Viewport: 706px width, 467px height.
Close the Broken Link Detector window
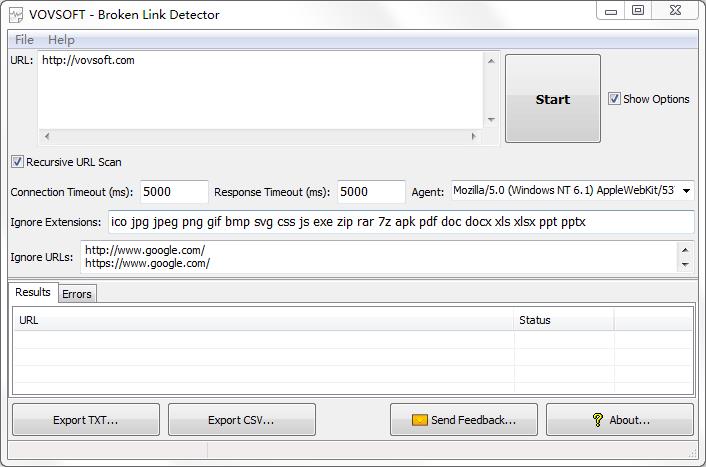coord(675,11)
